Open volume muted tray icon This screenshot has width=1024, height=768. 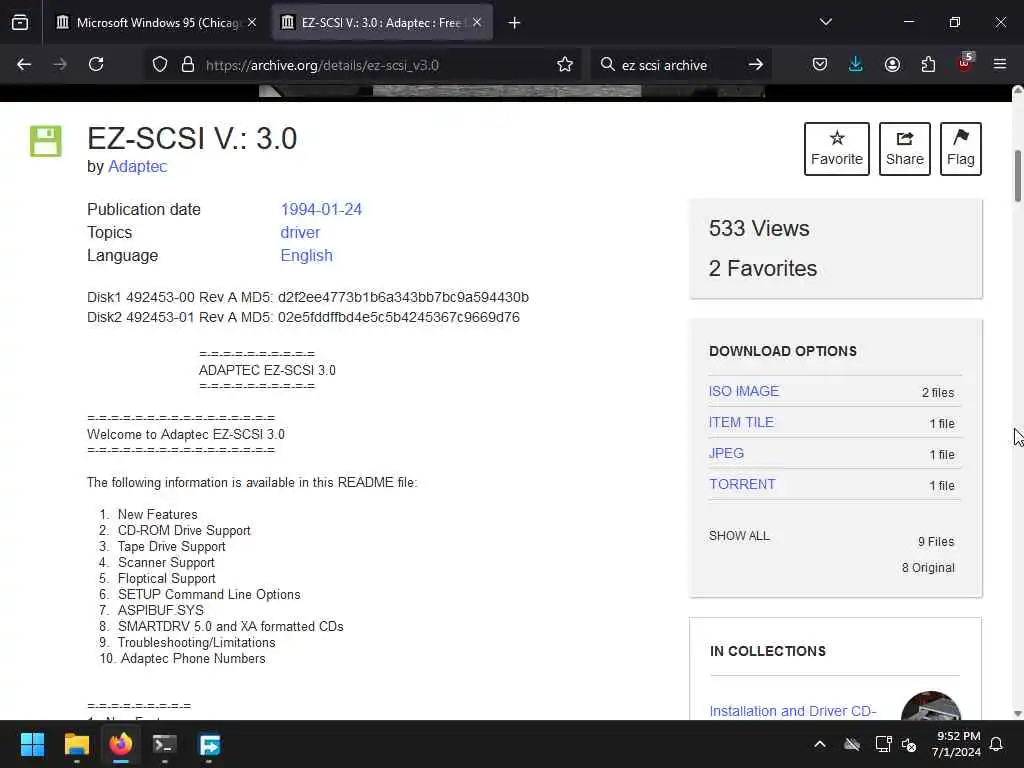coord(909,744)
